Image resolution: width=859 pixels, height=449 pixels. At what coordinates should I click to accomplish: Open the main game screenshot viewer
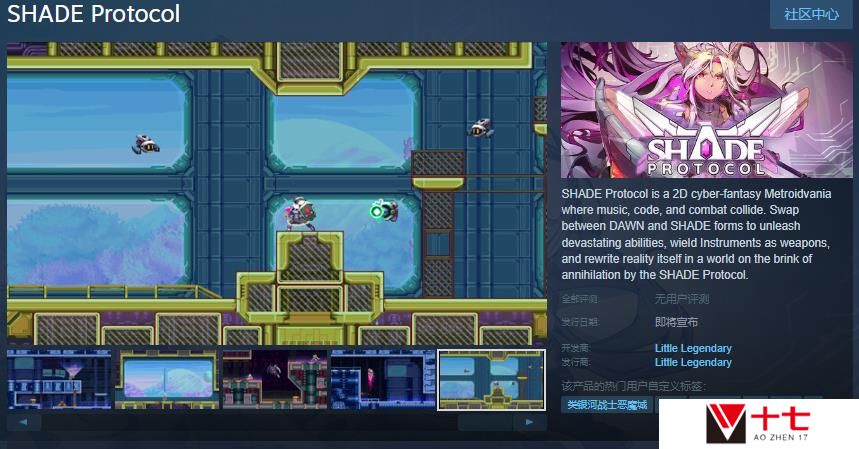[x=277, y=193]
